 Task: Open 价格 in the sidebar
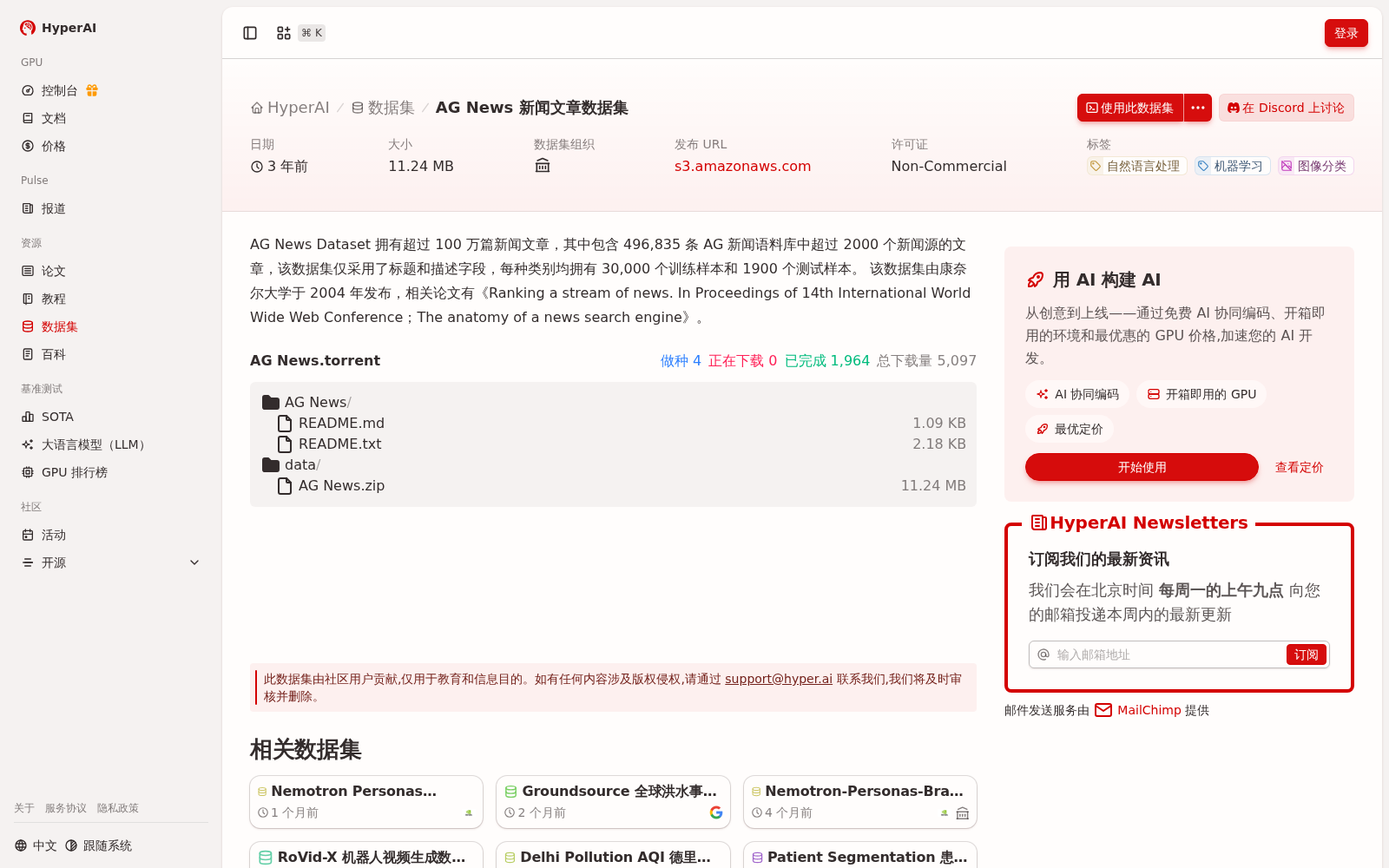[111, 146]
